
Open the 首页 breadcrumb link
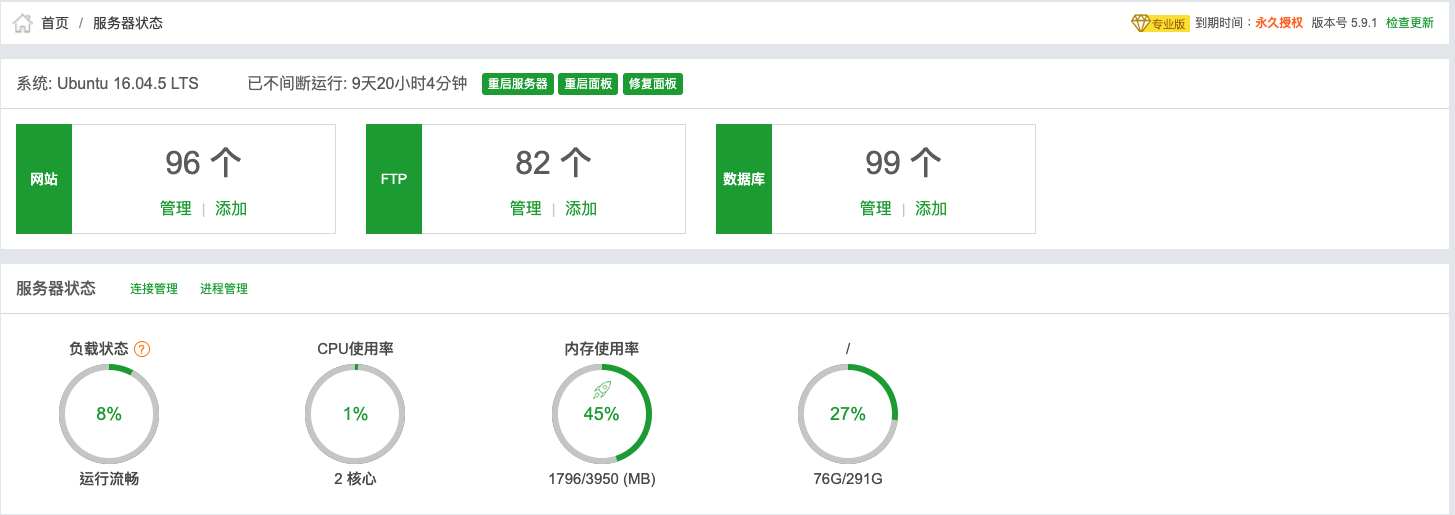(55, 23)
